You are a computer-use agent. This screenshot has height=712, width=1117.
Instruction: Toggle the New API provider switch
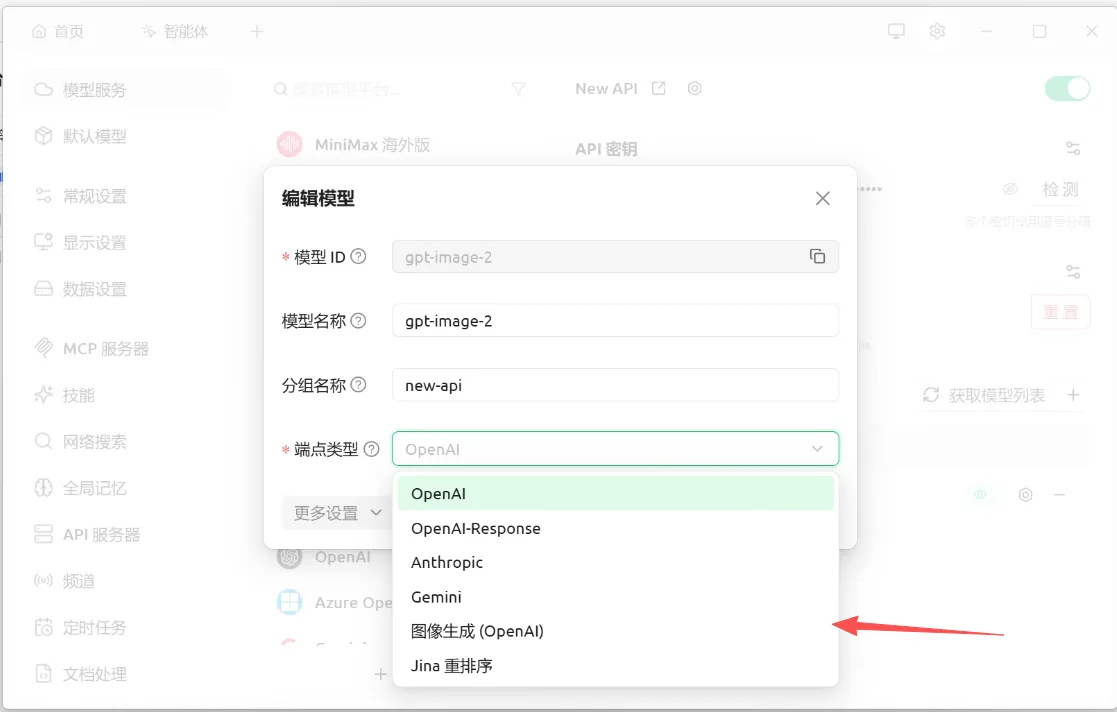1067,89
